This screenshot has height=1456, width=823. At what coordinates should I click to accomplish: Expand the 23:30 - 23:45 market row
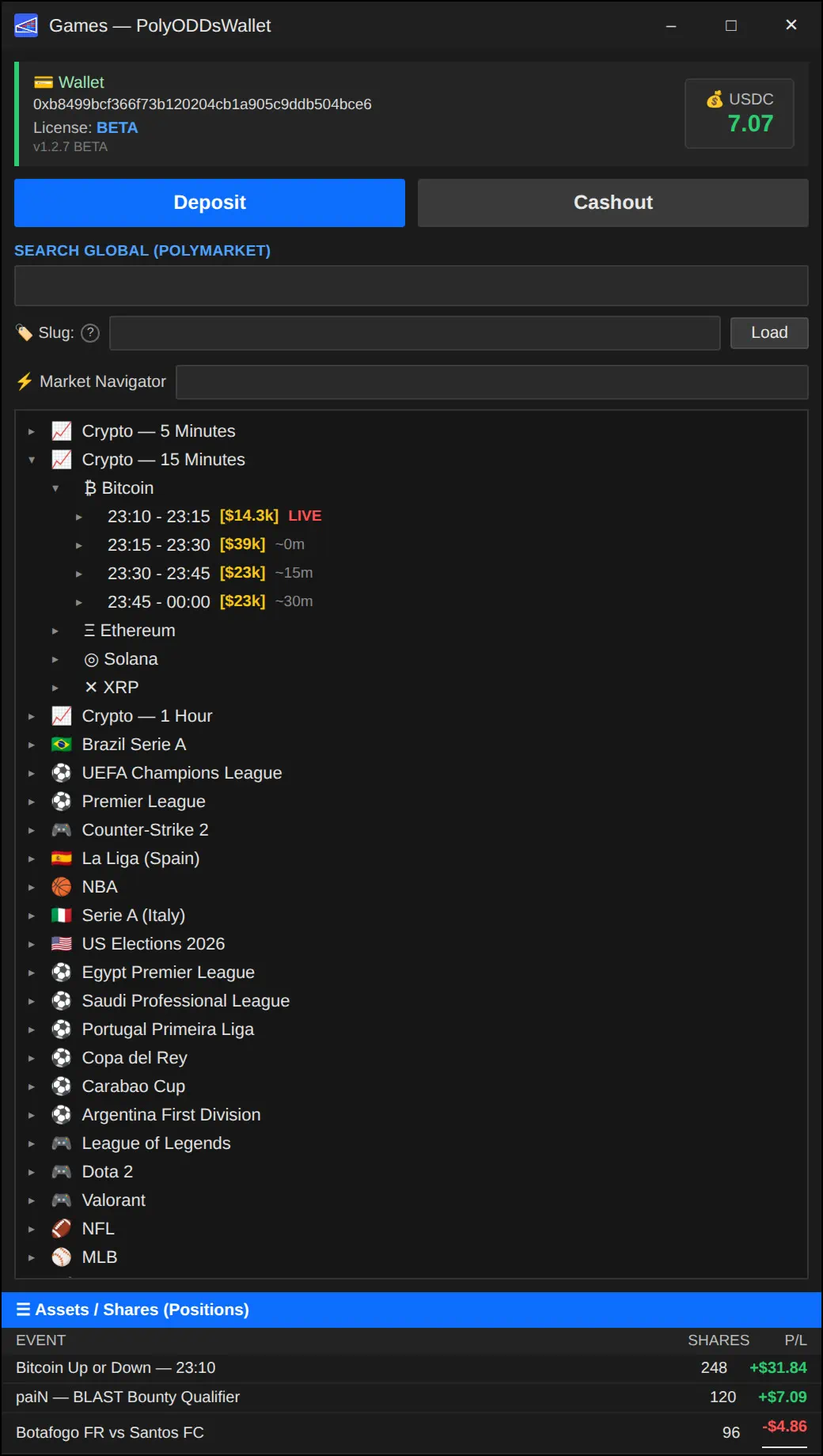coord(79,574)
